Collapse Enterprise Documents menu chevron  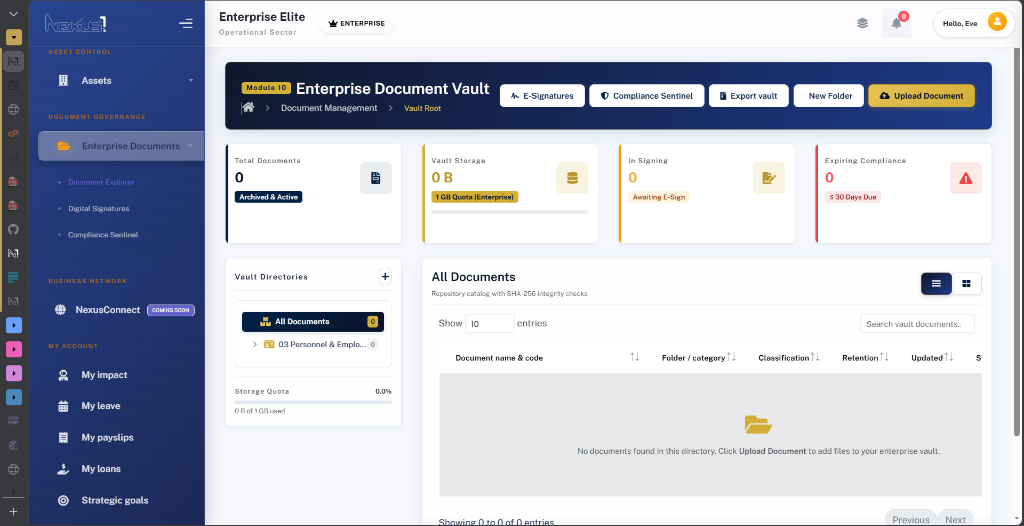click(191, 146)
